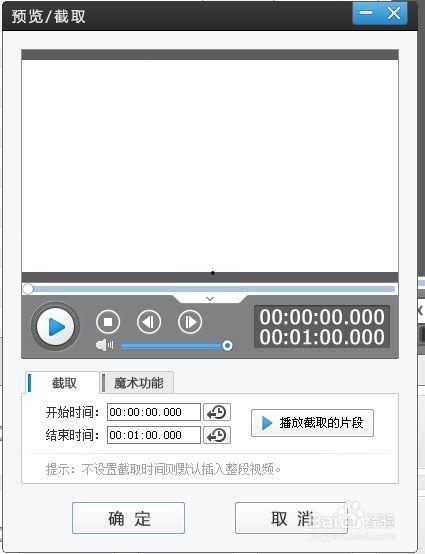
Task: Step back one frame with previous-frame icon
Action: (x=149, y=322)
